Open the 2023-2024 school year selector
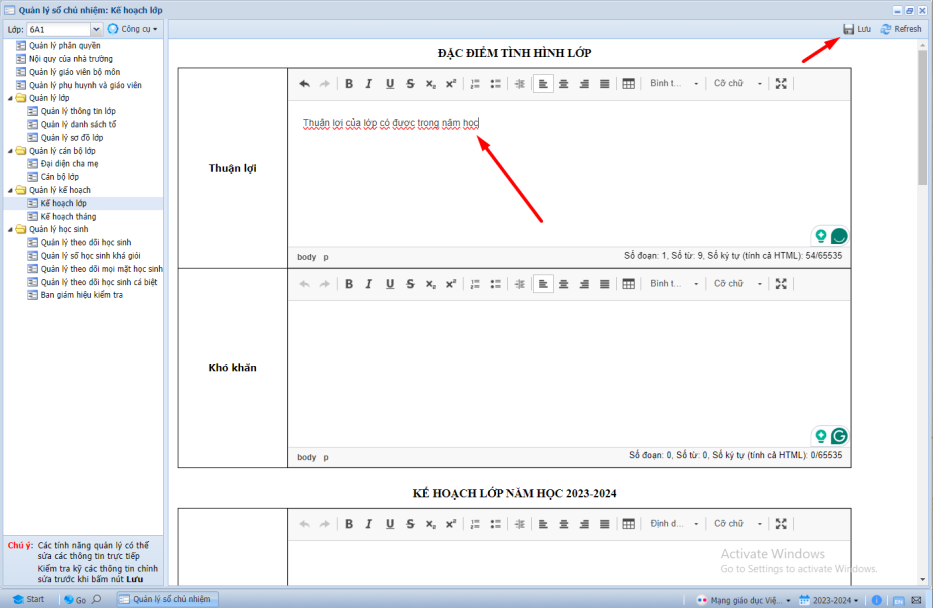This screenshot has height=609, width=934. pos(829,600)
